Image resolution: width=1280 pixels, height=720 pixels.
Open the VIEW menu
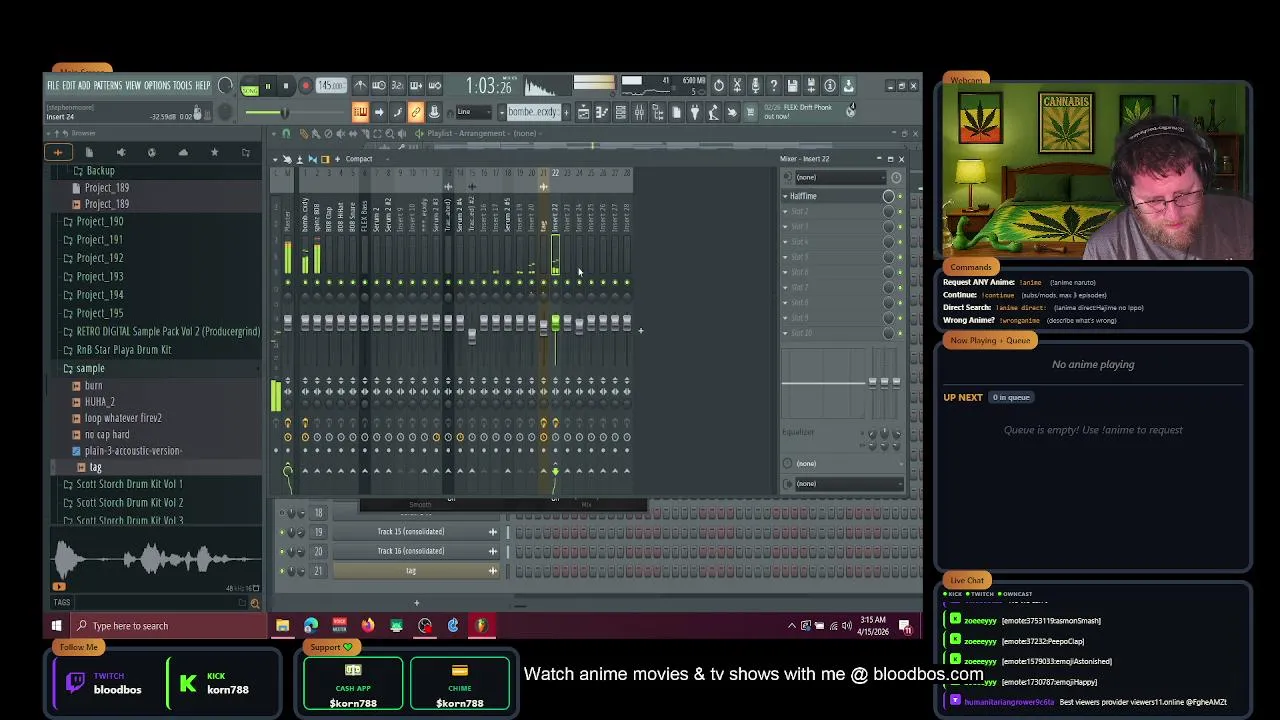133,86
